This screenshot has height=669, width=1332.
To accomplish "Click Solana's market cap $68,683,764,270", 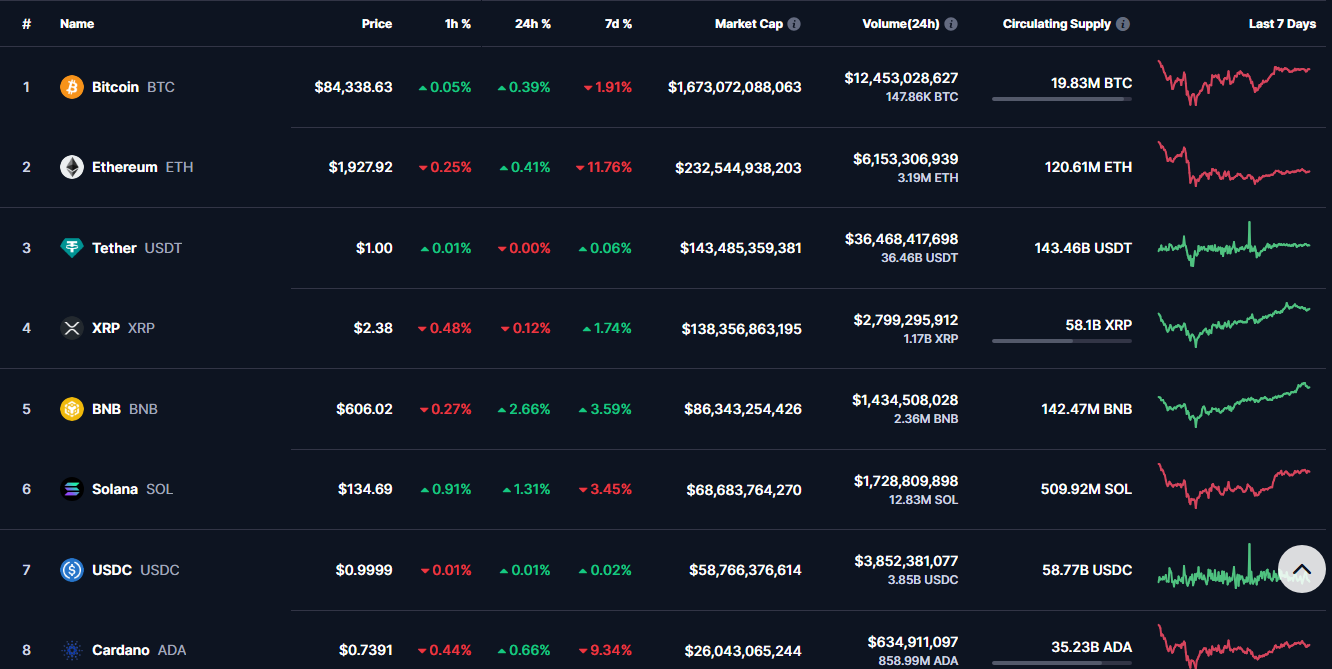I will pos(744,490).
